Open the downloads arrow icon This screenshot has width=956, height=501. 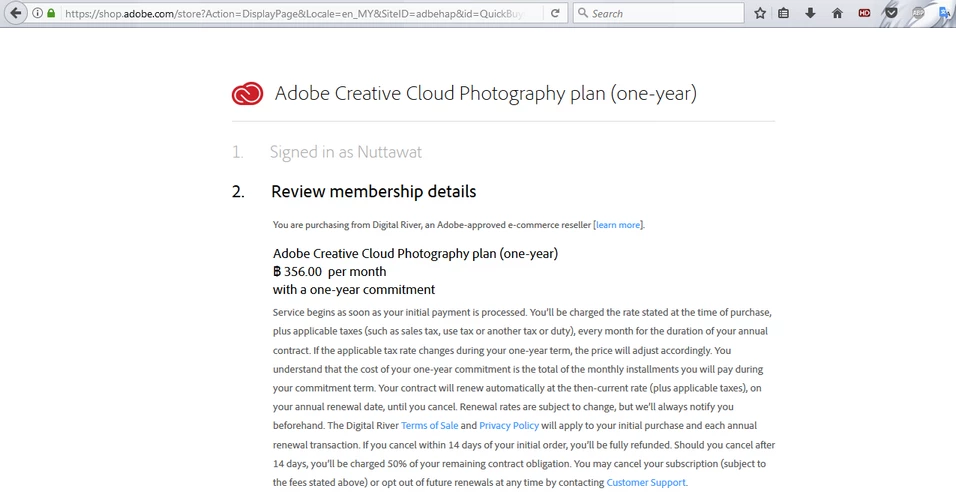810,13
